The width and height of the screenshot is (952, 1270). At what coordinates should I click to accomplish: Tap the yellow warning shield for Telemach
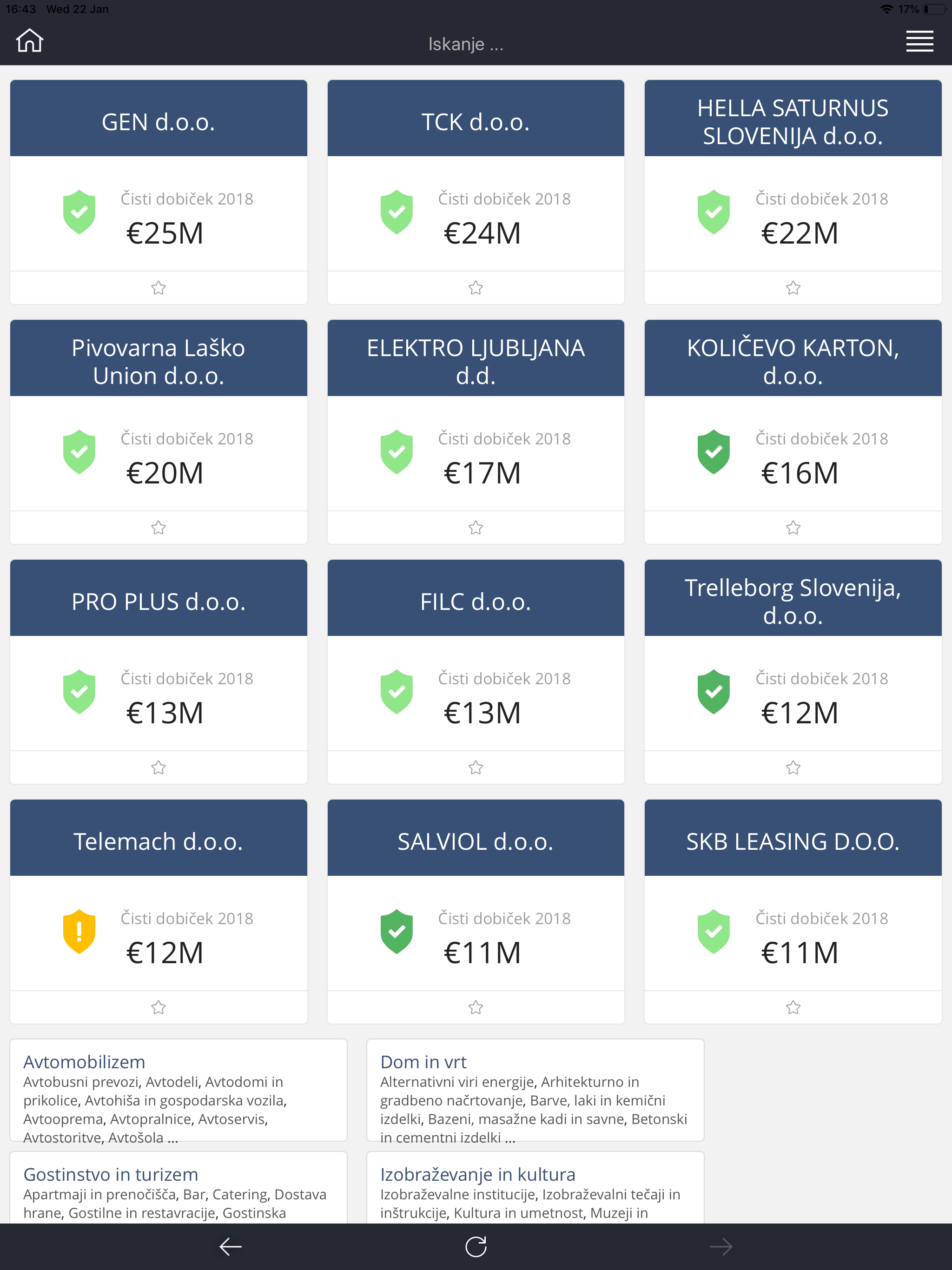[79, 931]
